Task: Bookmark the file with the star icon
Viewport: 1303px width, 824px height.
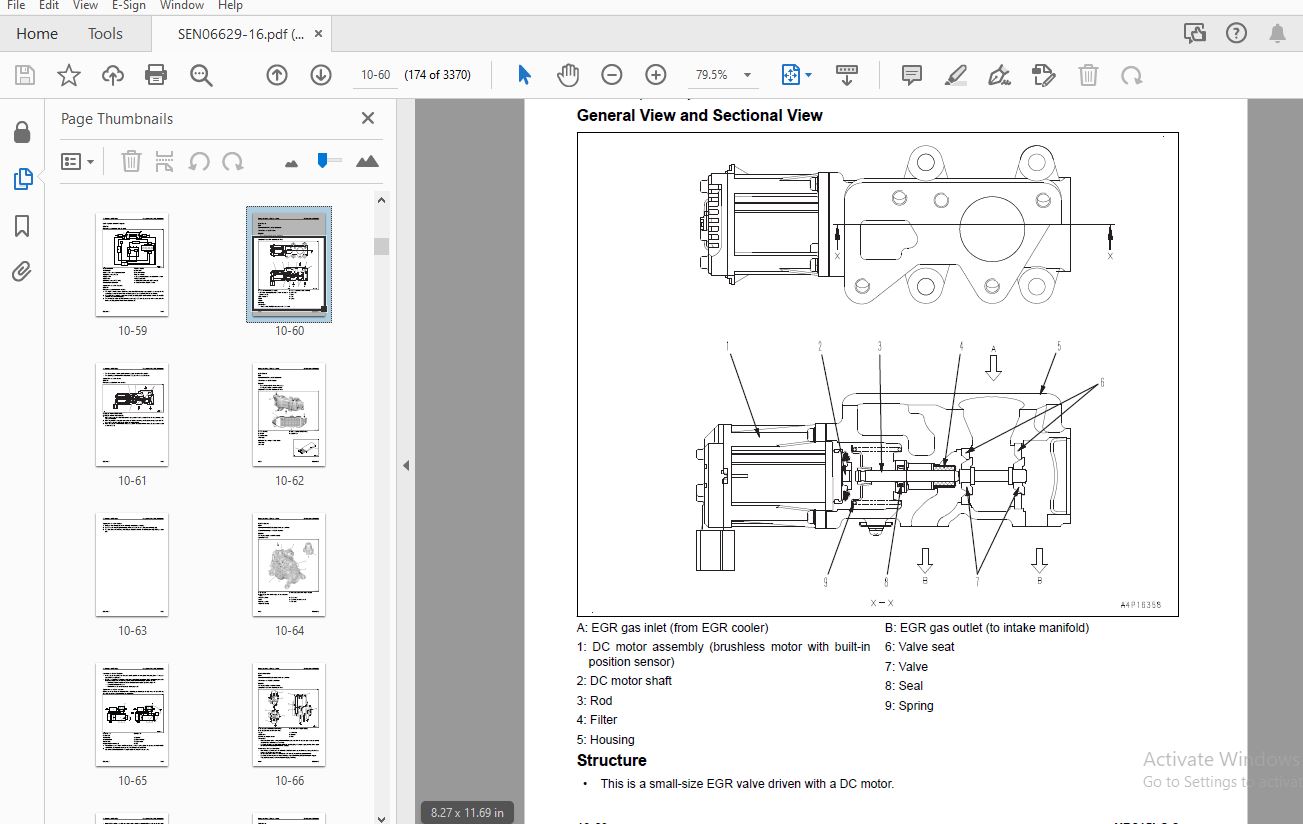Action: click(68, 75)
